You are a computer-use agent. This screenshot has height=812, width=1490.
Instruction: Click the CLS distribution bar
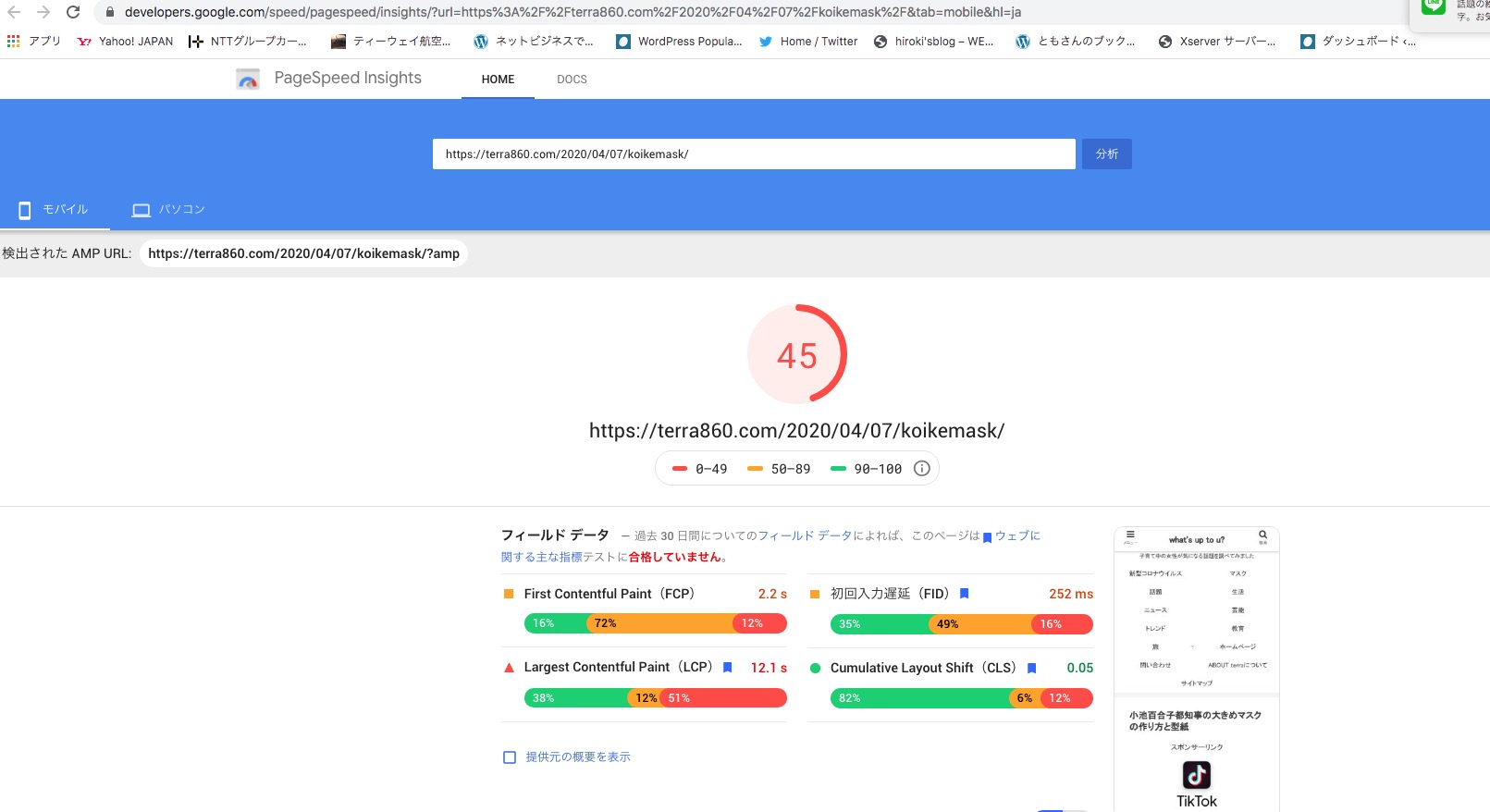click(x=962, y=698)
